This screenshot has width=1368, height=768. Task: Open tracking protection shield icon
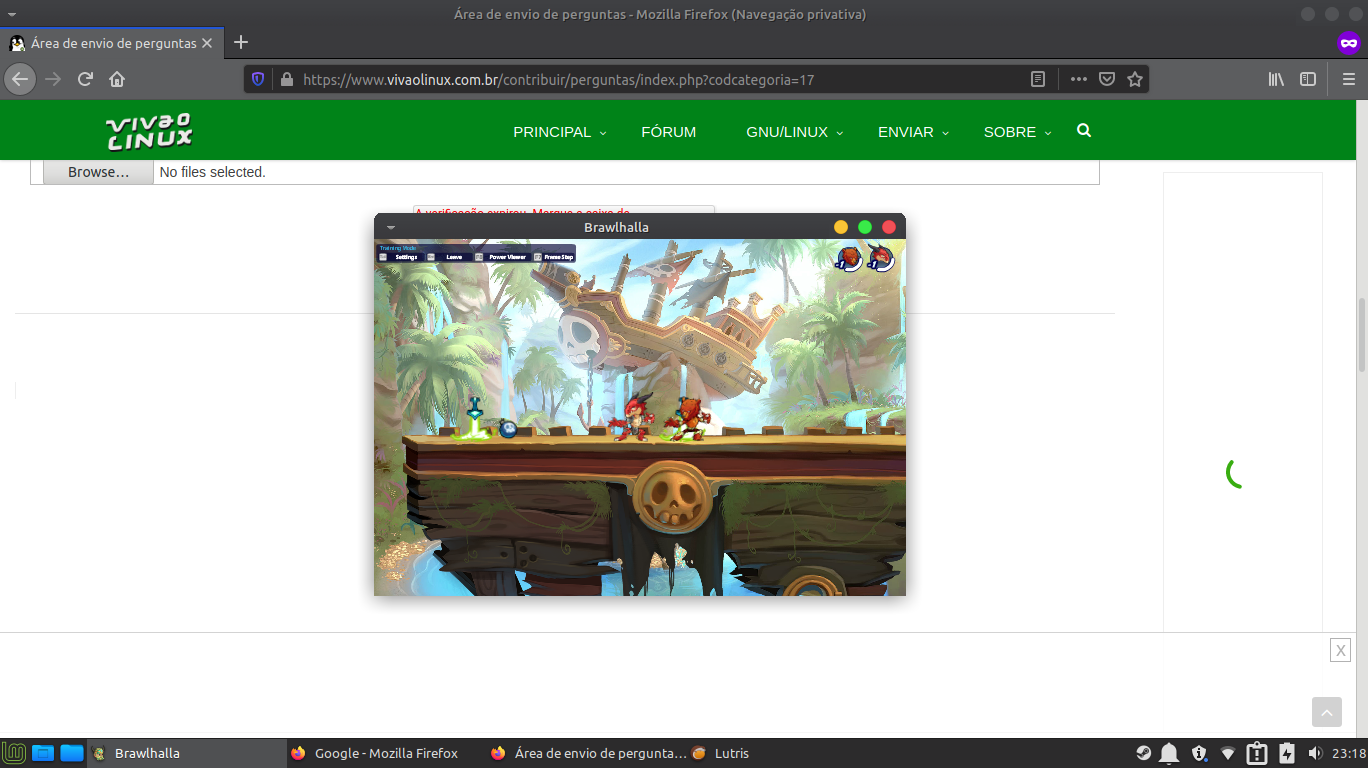[x=258, y=79]
